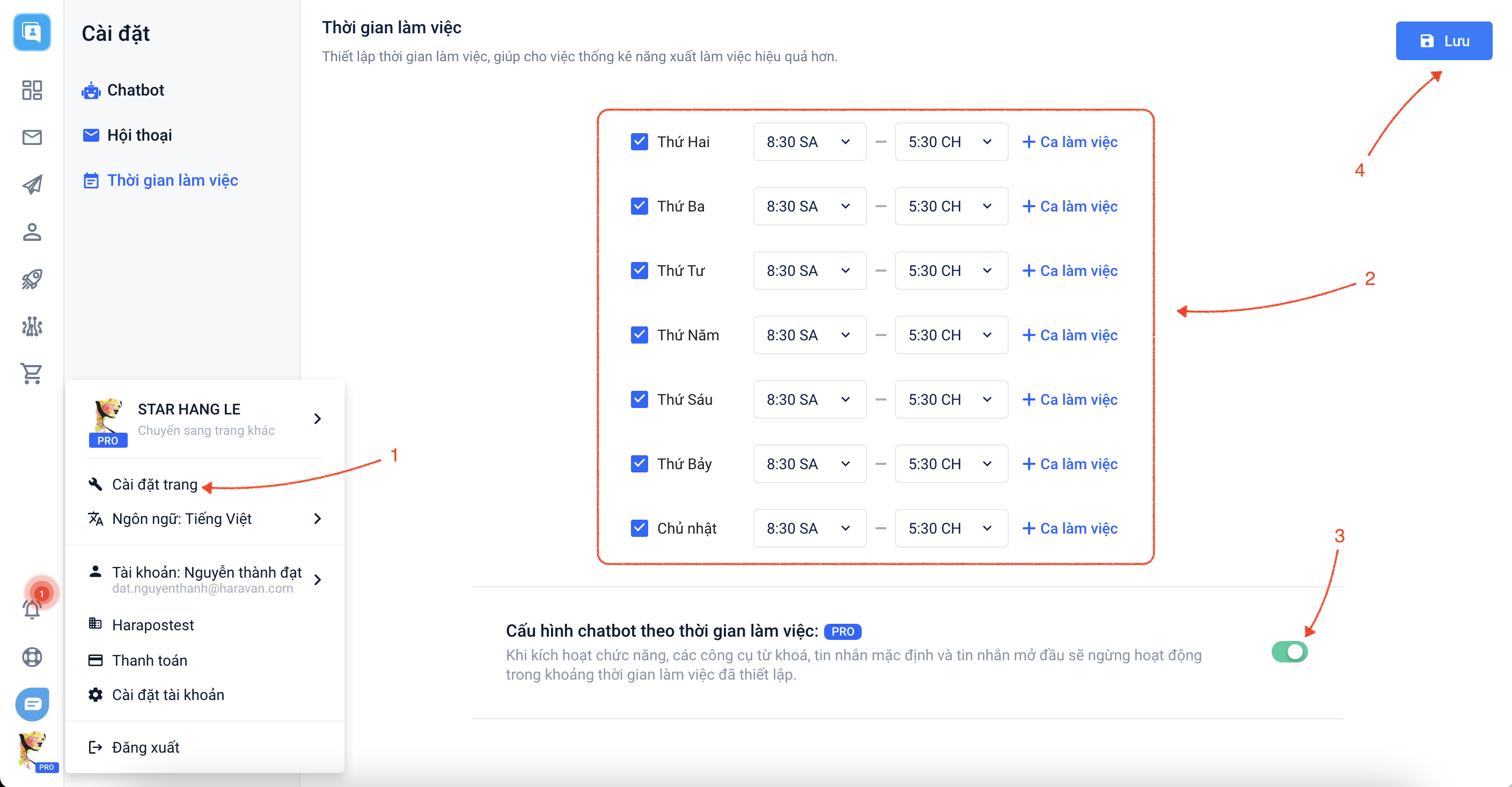Uncheck the Thứ Hai checkbox

click(x=638, y=142)
